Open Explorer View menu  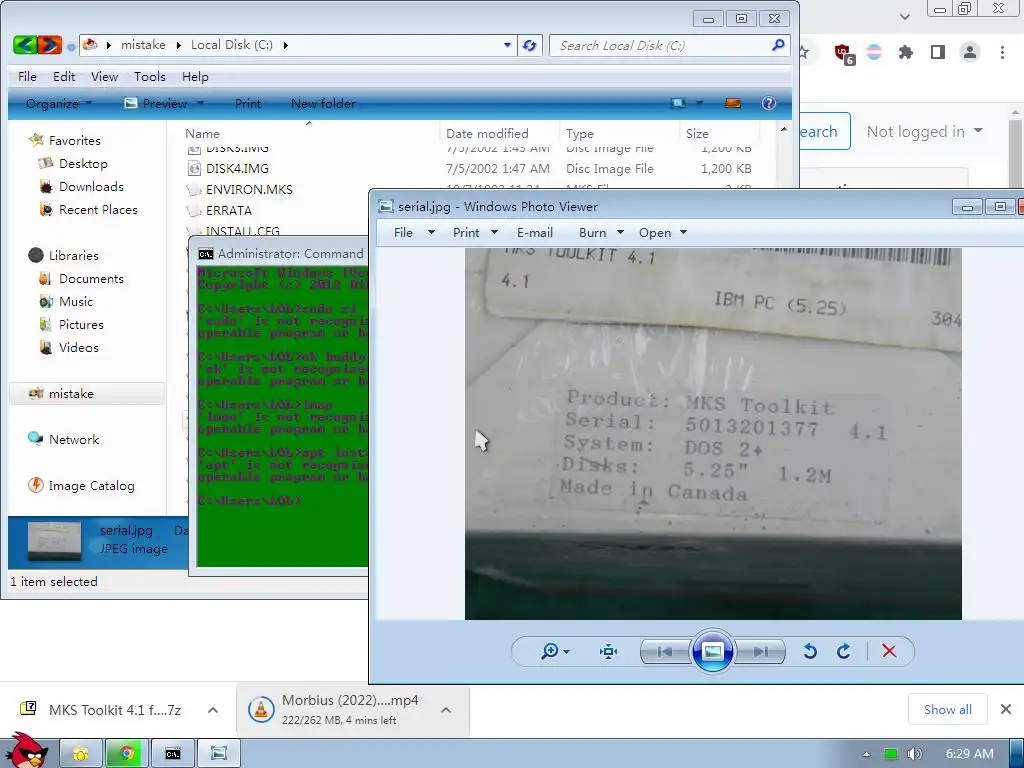[x=104, y=76]
